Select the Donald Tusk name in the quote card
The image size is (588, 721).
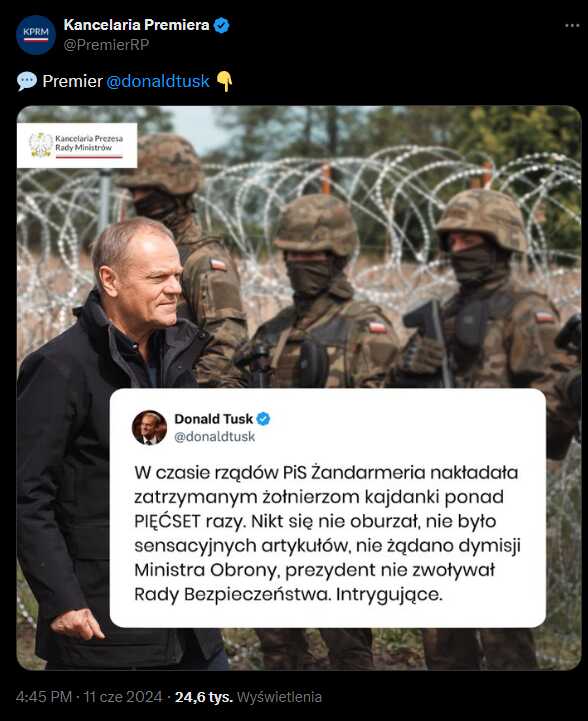[214, 419]
